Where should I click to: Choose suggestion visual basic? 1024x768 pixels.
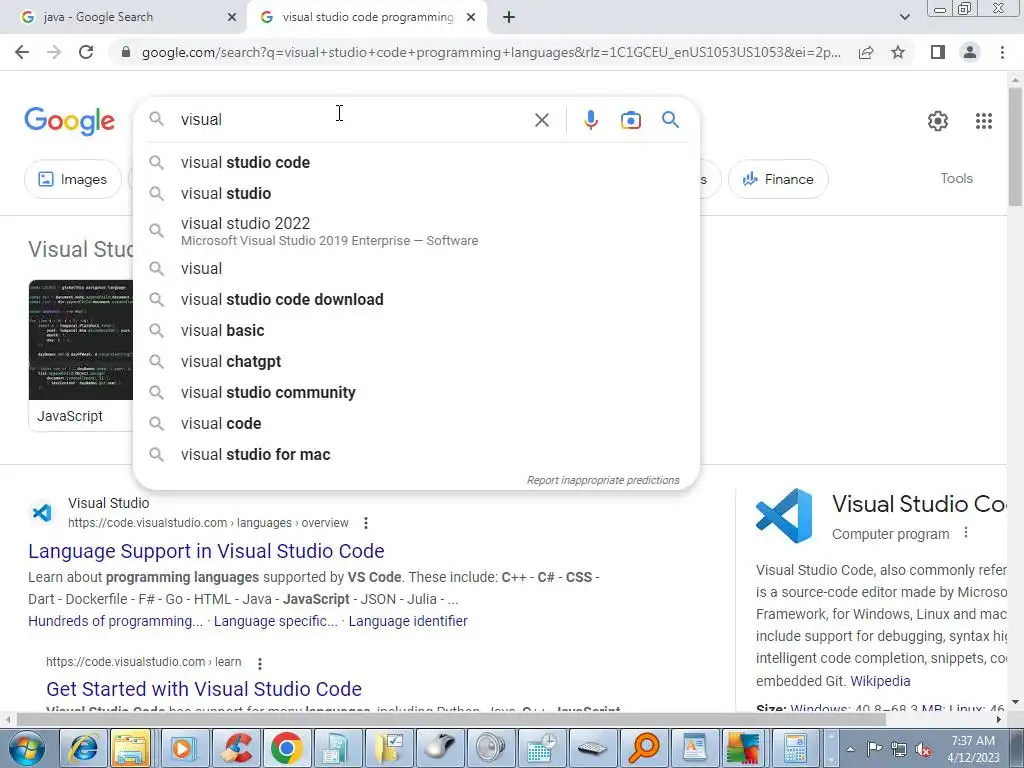coord(417,330)
